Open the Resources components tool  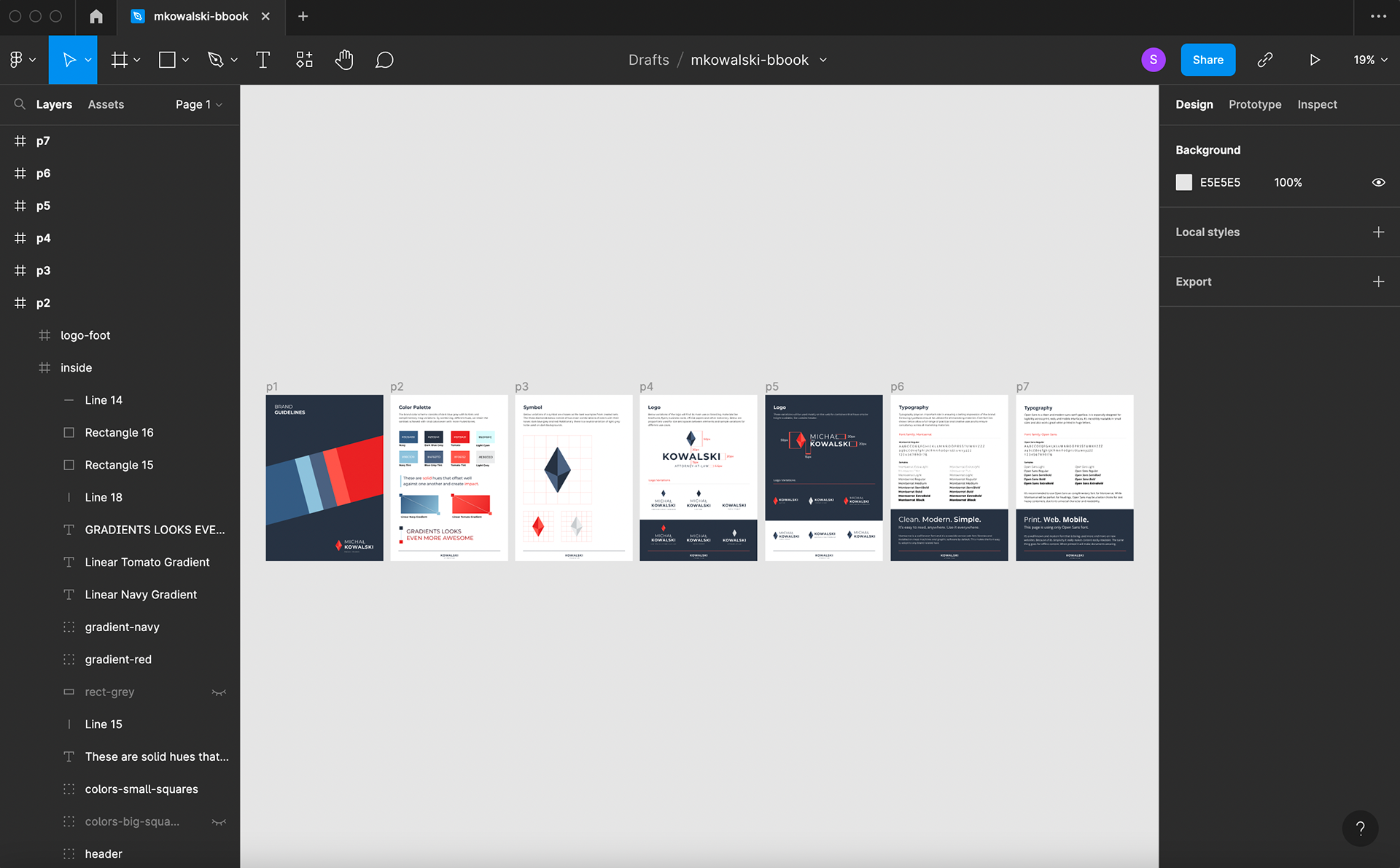point(304,60)
